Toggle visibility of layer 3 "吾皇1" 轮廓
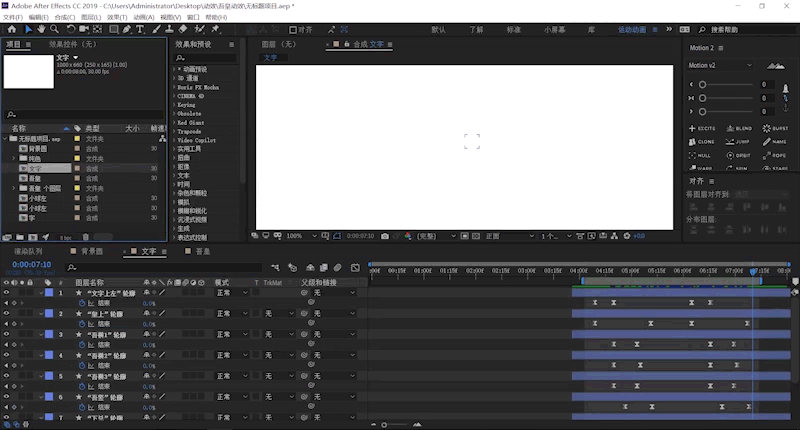This screenshot has width=800, height=430. pyautogui.click(x=6, y=335)
